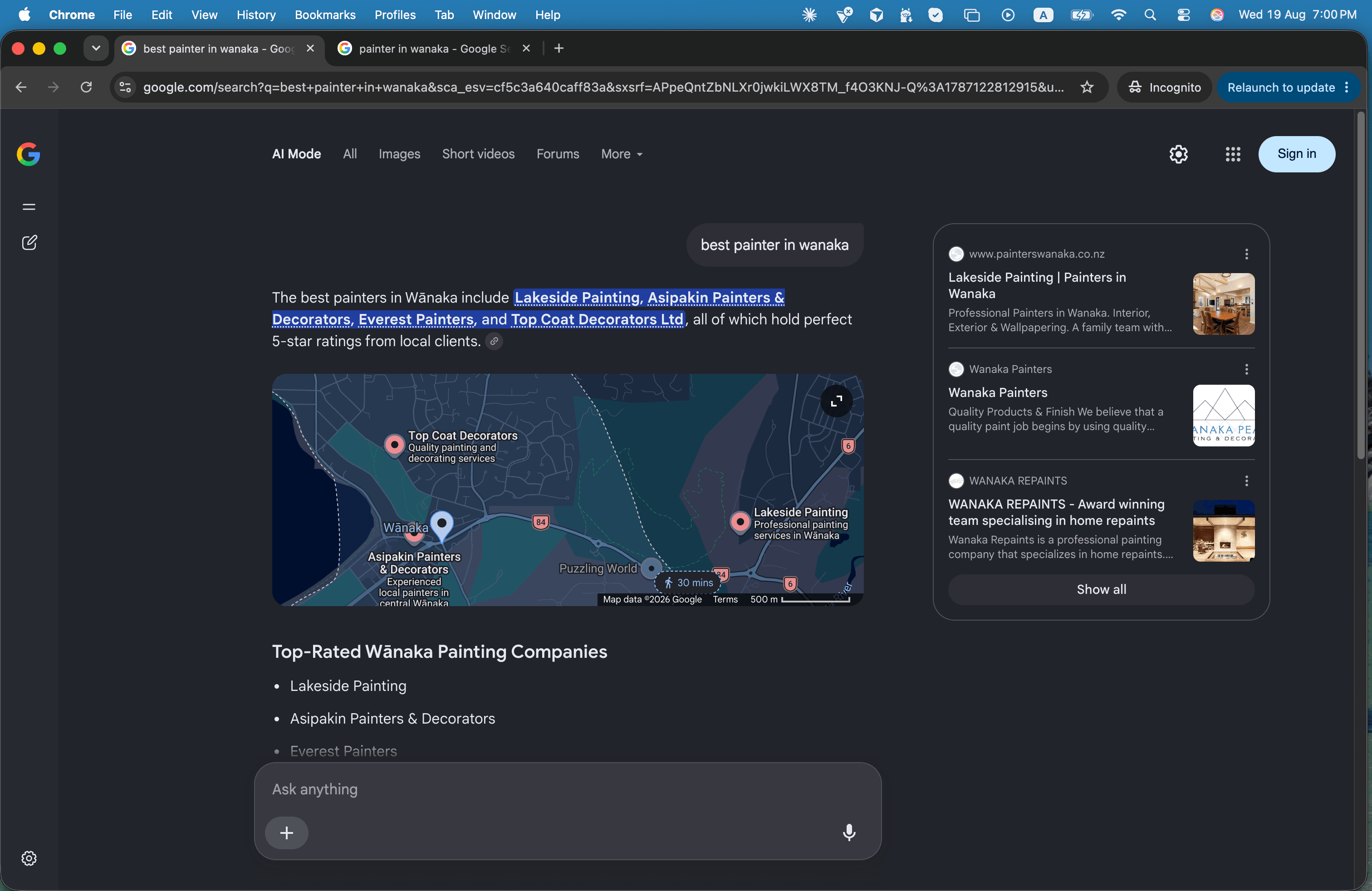Click the Google logo in the sidebar

click(28, 154)
